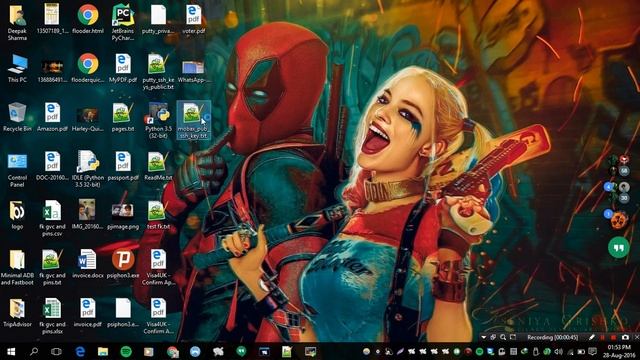Select the IMG_20160... photo thumbnail
The image size is (640, 360).
pos(87,211)
